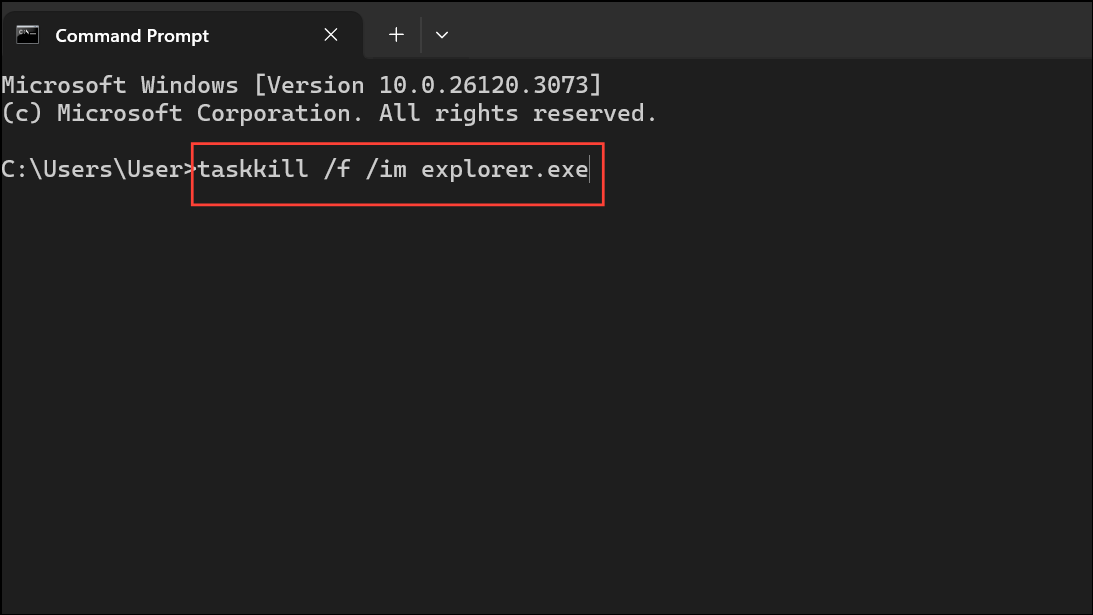Click the /im flag in command
Screen dimensions: 1093x615
385,169
